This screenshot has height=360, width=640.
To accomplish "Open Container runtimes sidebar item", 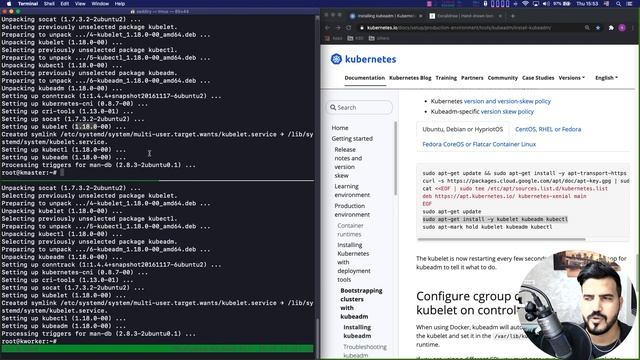I will pyautogui.click(x=350, y=230).
